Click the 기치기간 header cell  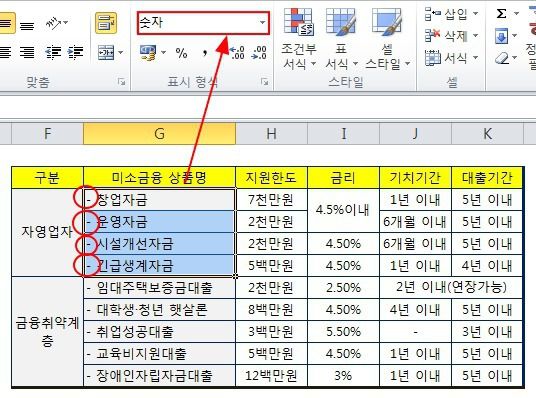415,178
